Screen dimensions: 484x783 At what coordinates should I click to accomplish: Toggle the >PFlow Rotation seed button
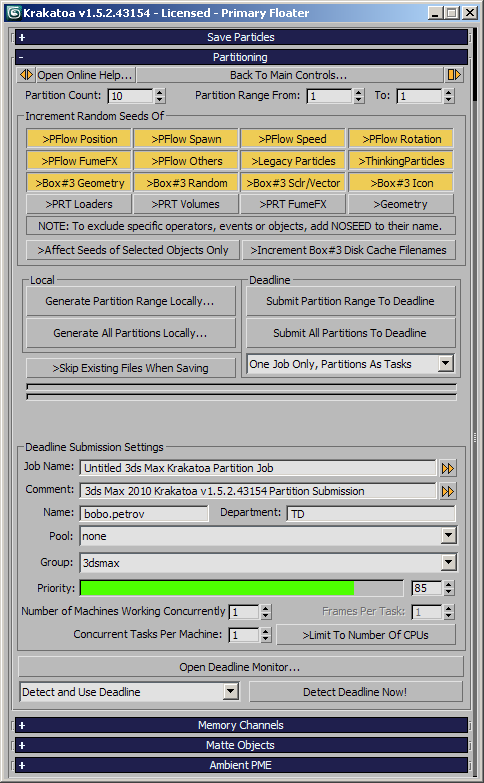401,139
